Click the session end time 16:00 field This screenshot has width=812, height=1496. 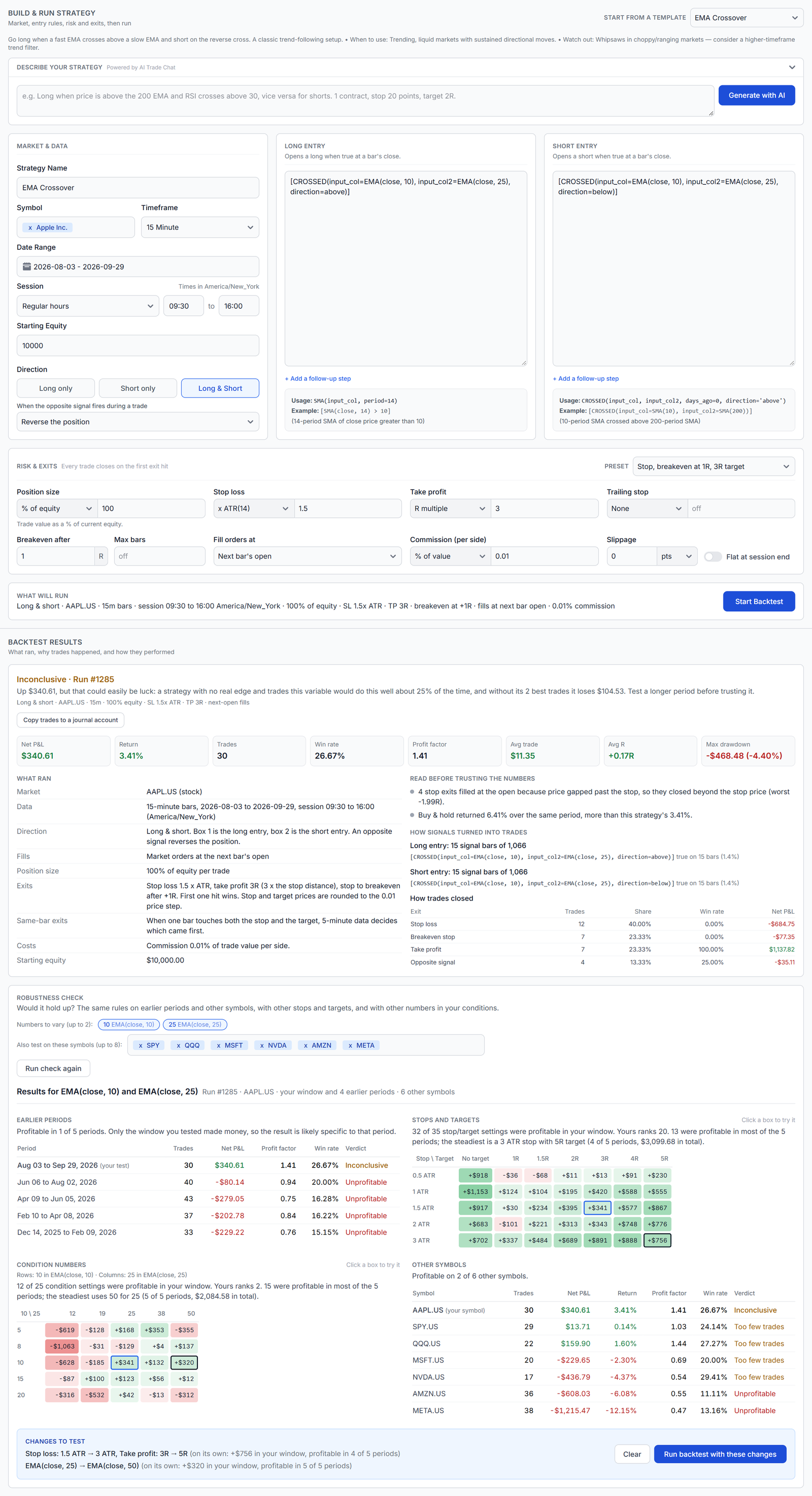point(239,306)
